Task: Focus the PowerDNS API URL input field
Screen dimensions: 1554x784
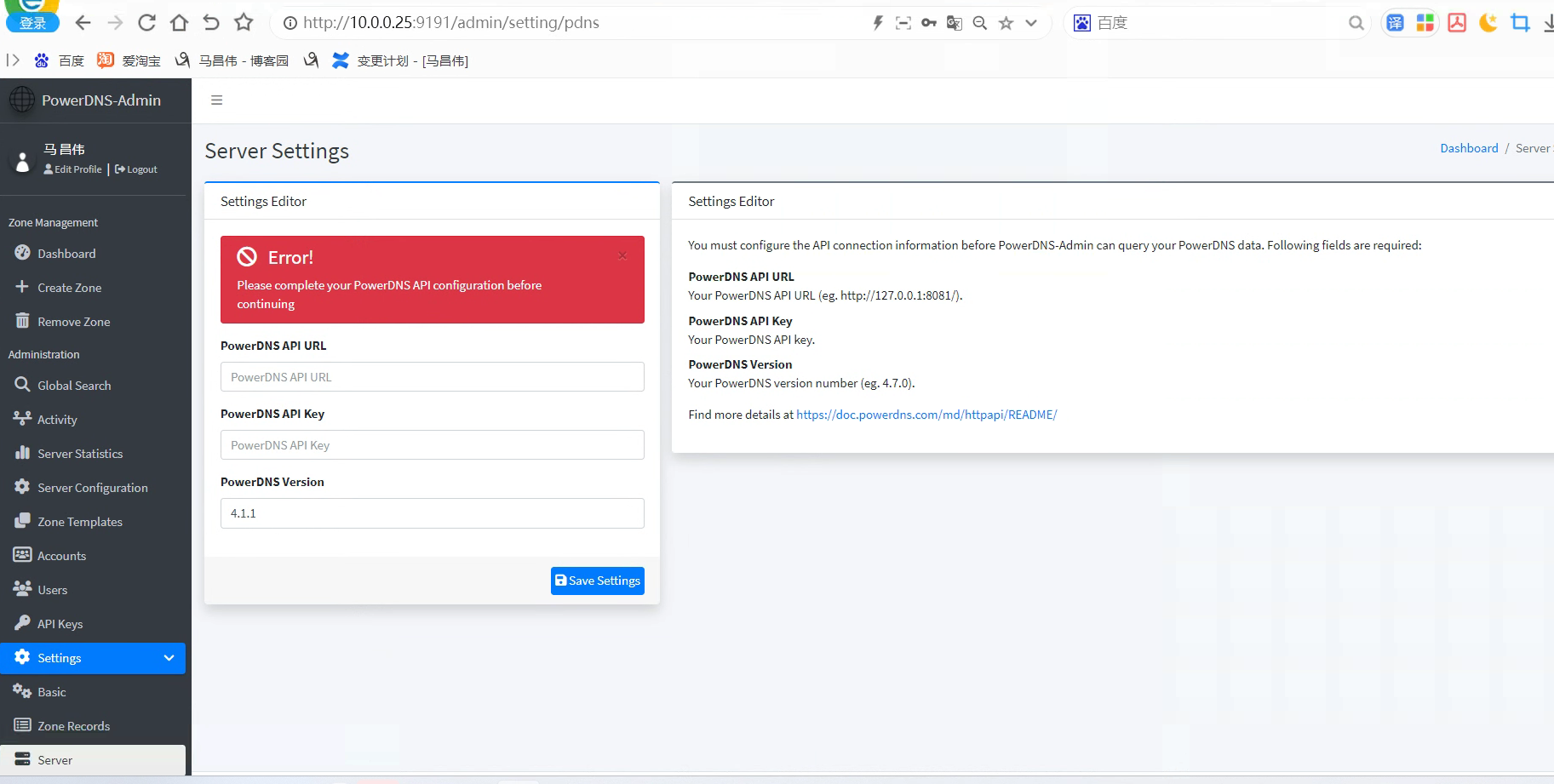Action: point(433,377)
